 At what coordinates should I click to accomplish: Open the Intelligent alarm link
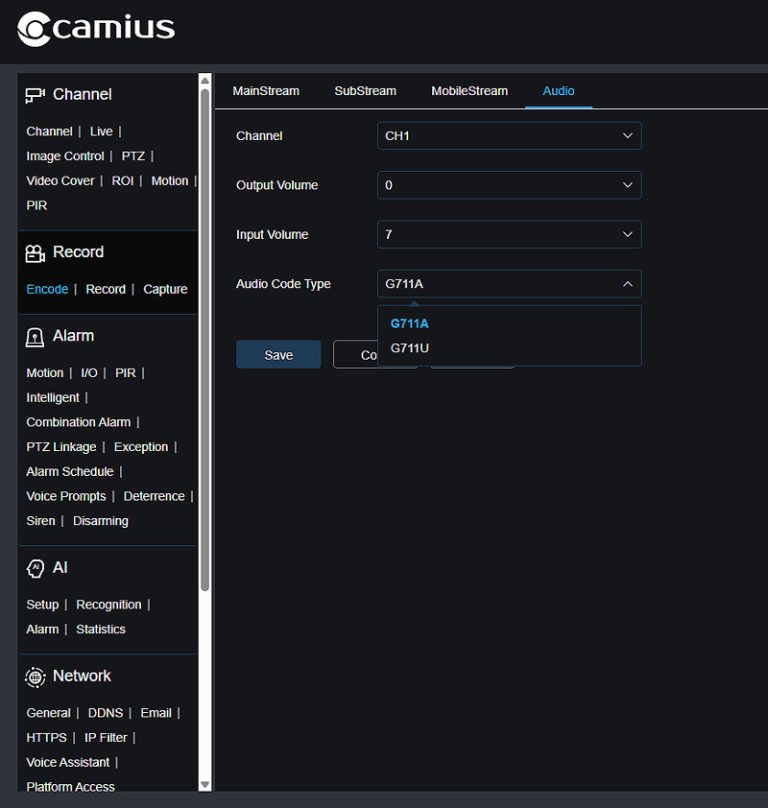pos(53,397)
